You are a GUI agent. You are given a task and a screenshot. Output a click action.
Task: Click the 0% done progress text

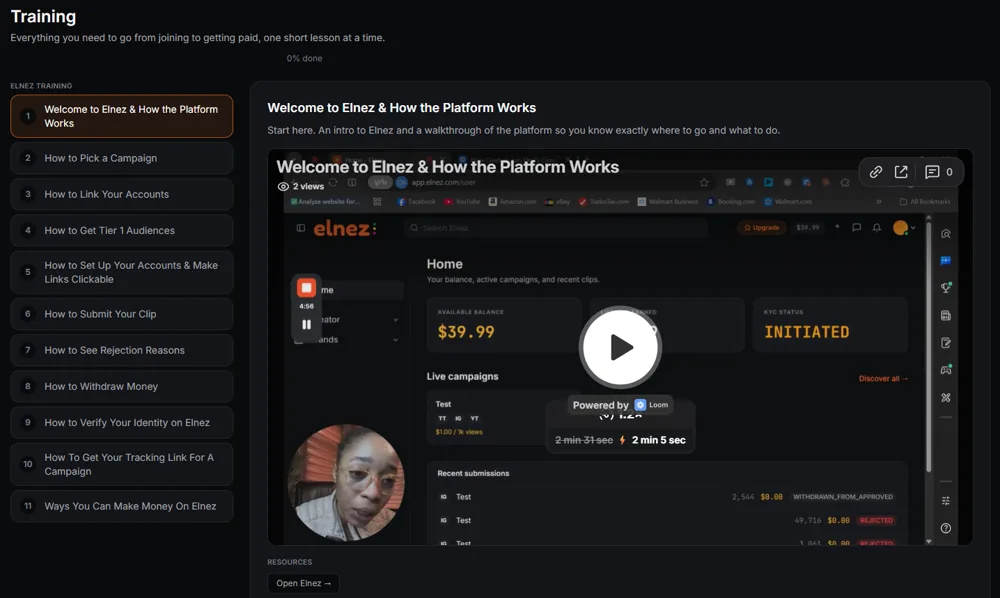click(x=304, y=58)
